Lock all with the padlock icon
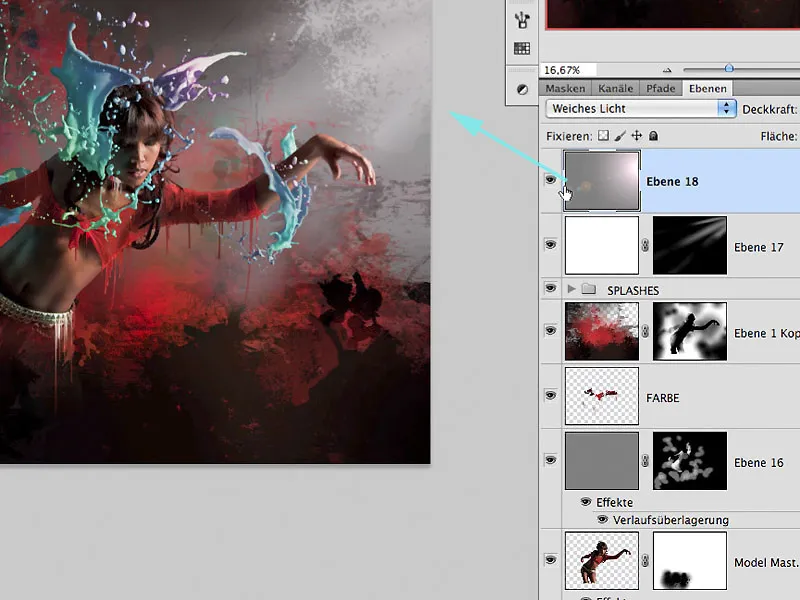800x600 pixels. click(653, 136)
